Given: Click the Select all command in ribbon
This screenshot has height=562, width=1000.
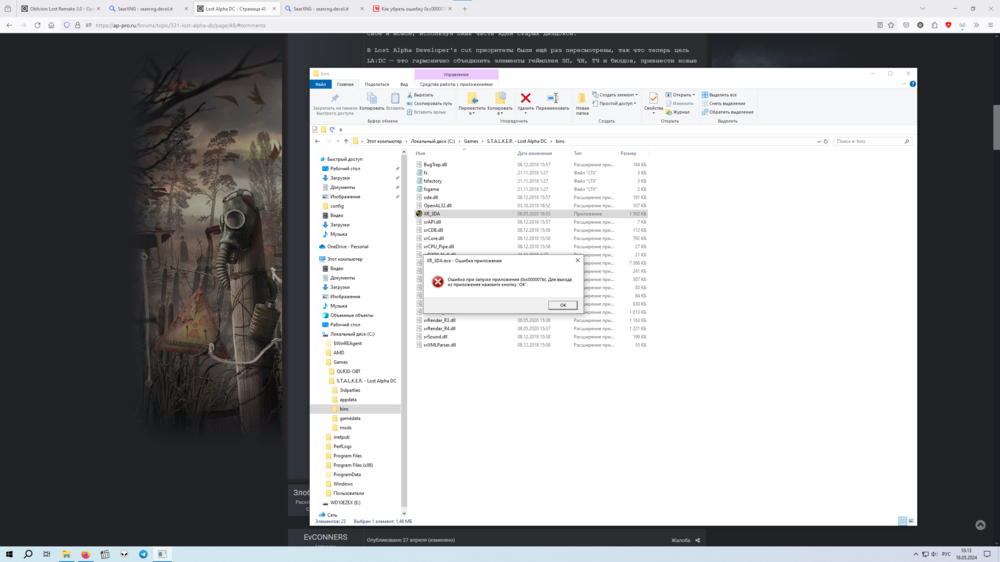Looking at the screenshot, I should (719, 95).
